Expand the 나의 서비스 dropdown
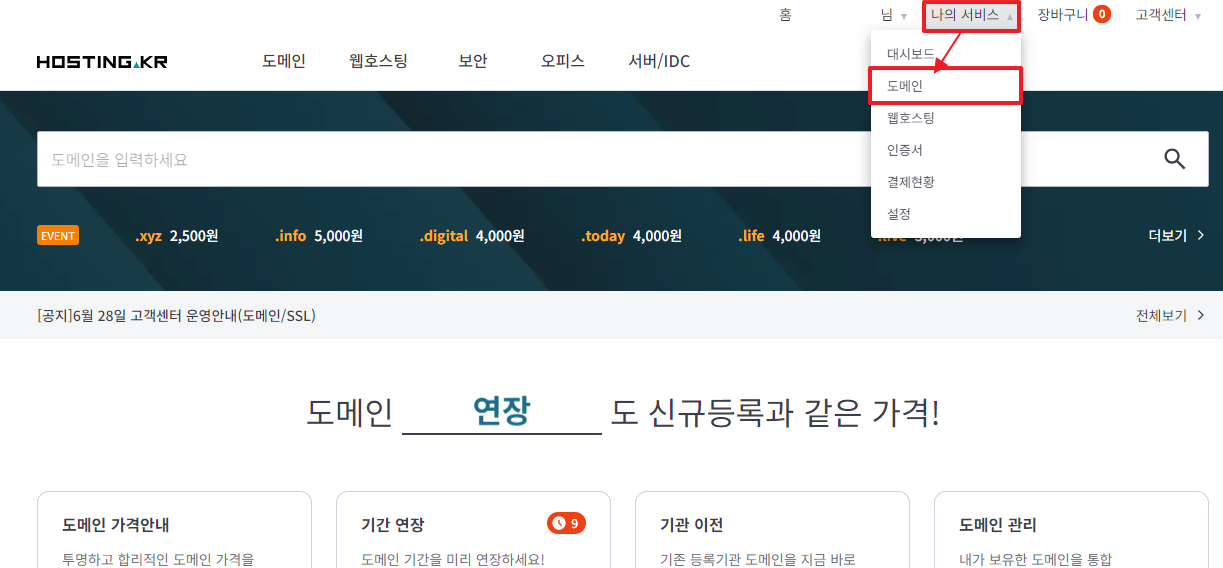 [971, 16]
